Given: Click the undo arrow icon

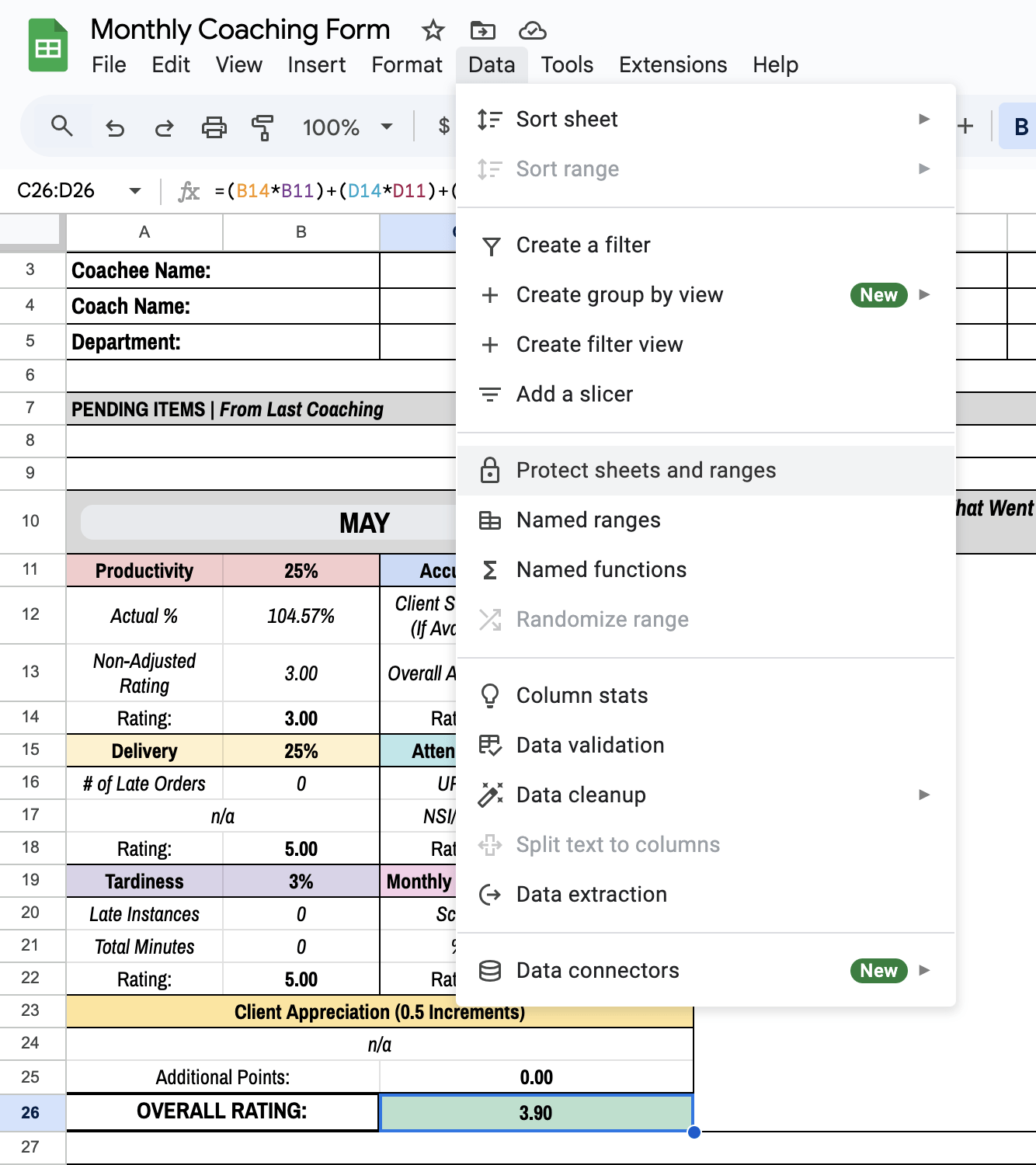Looking at the screenshot, I should 115,127.
